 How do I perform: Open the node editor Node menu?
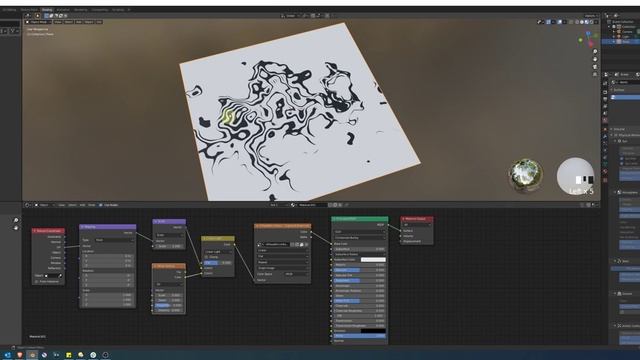[91, 205]
